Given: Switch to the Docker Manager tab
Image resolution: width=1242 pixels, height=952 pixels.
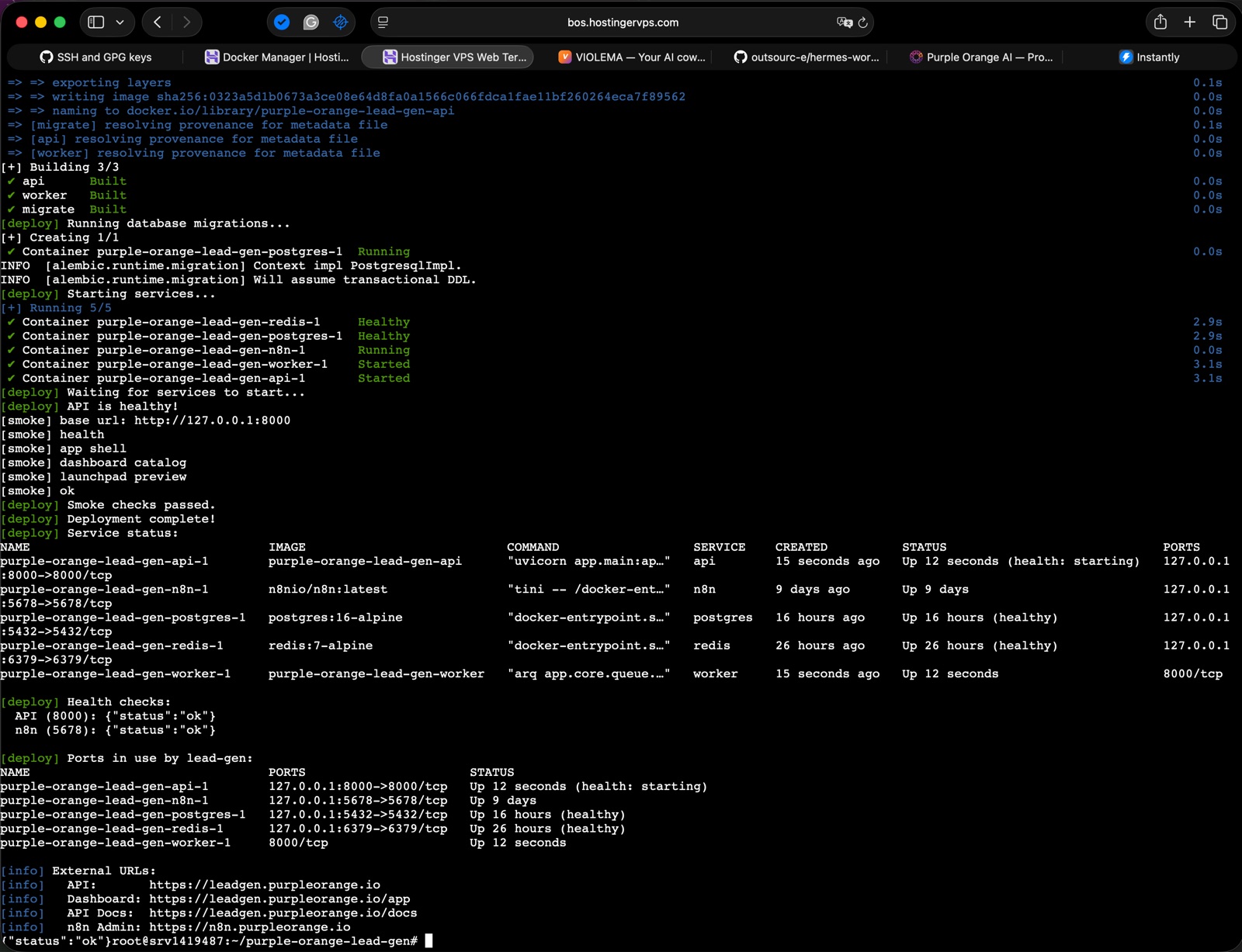Looking at the screenshot, I should tap(277, 57).
